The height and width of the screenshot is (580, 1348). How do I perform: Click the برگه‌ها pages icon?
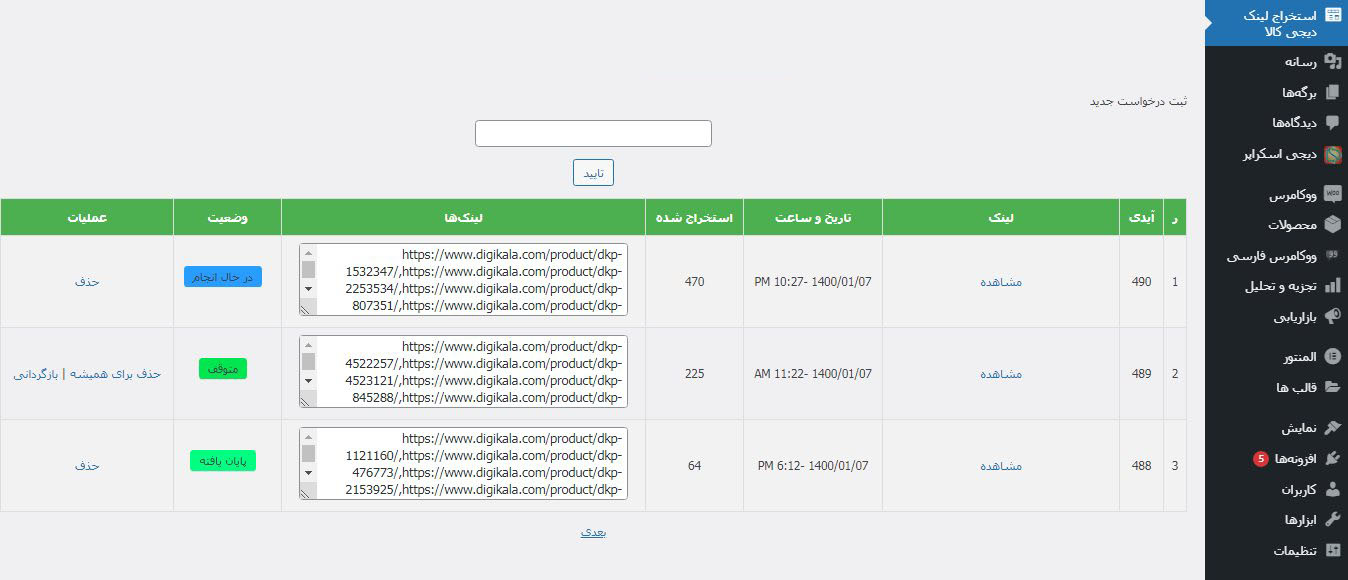click(x=1332, y=92)
